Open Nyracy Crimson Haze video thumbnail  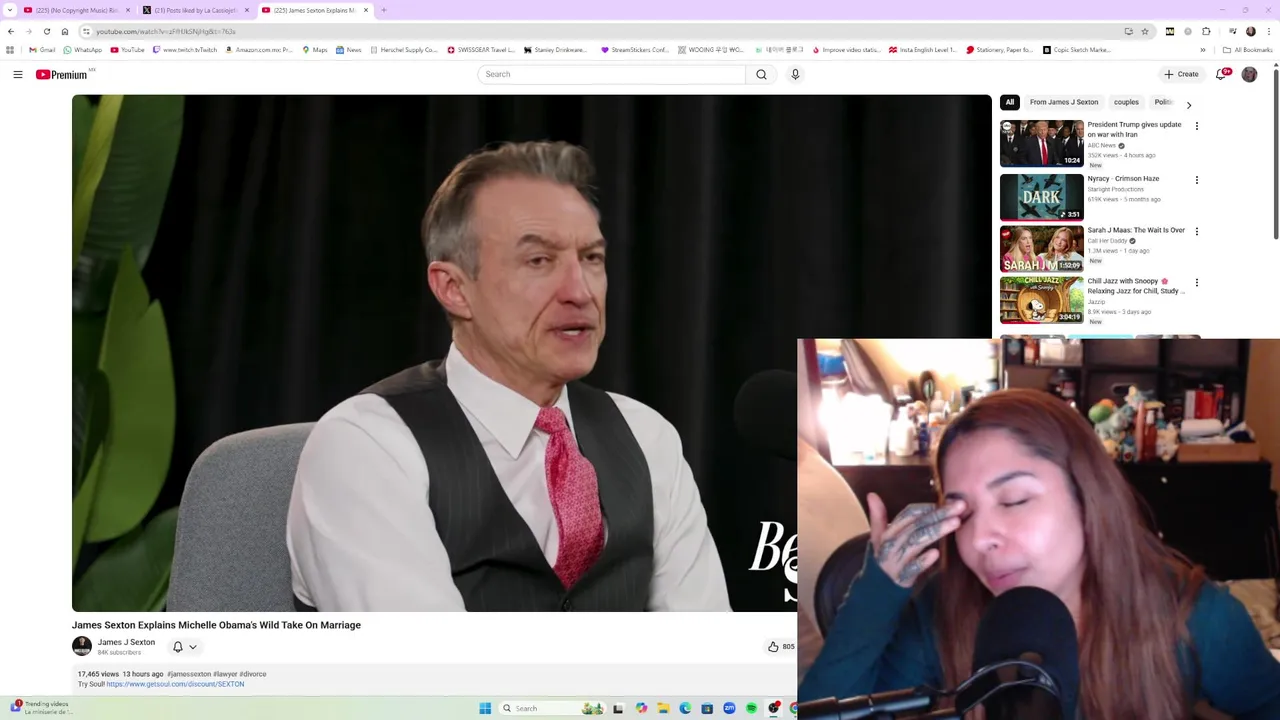[1042, 197]
